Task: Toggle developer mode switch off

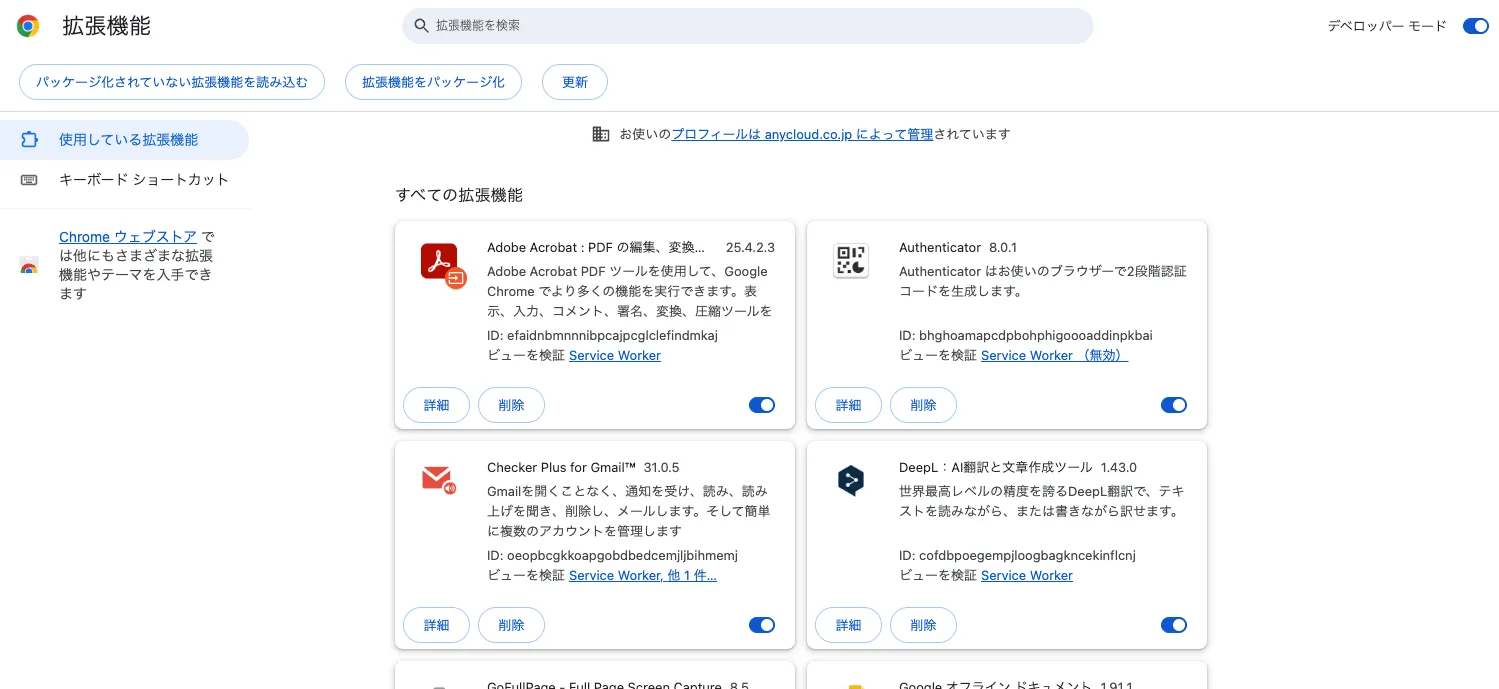Action: [x=1476, y=26]
